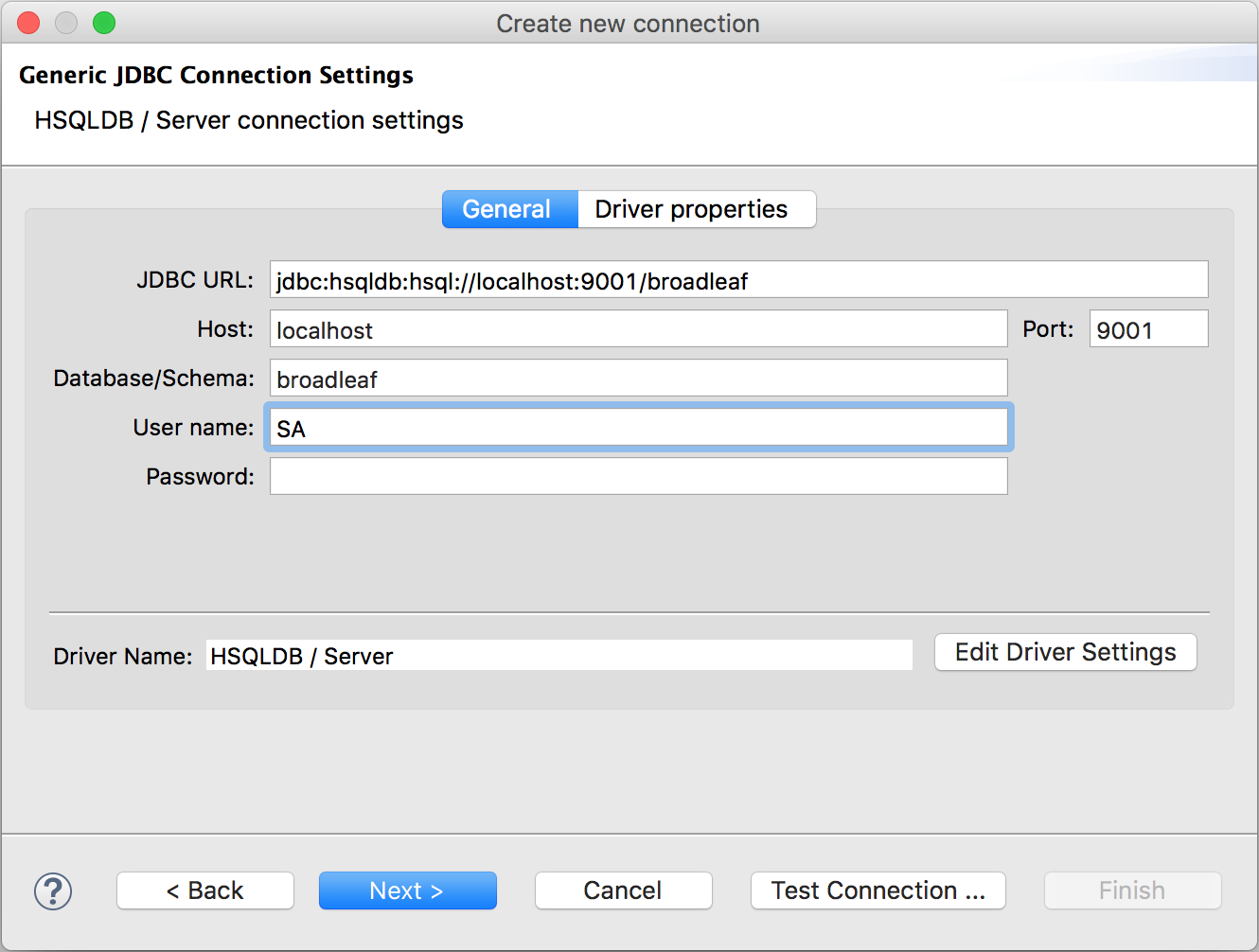Click the Port field showing 9001
1259x952 pixels.
[1147, 329]
